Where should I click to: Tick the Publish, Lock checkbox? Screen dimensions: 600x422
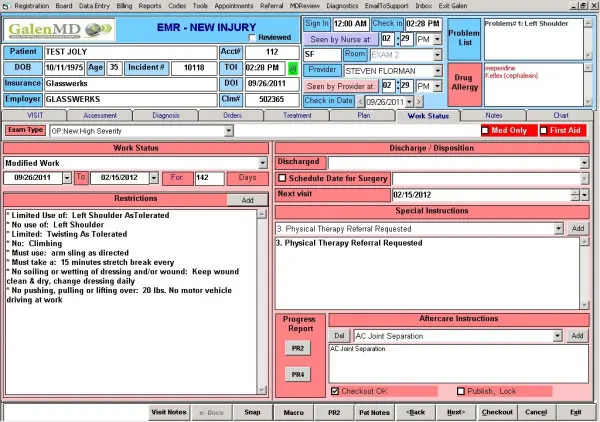point(461,391)
